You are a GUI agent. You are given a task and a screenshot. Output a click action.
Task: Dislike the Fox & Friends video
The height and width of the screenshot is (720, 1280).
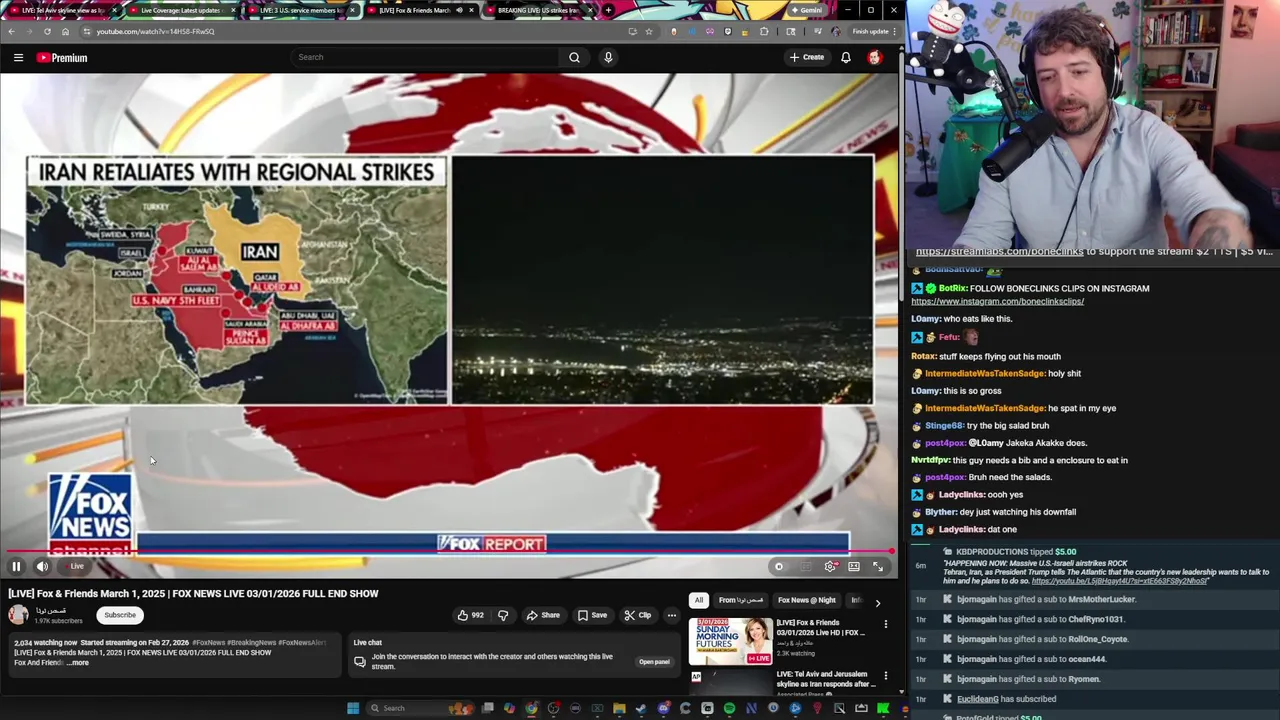(503, 615)
